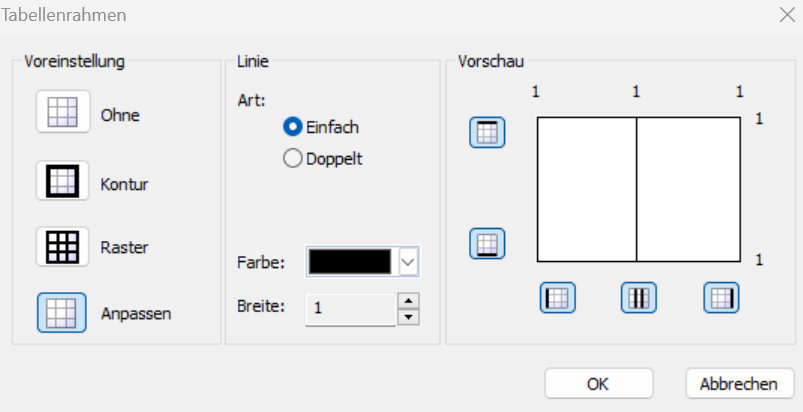Toggle the inner vertical border button
The image size is (803, 412).
[638, 297]
